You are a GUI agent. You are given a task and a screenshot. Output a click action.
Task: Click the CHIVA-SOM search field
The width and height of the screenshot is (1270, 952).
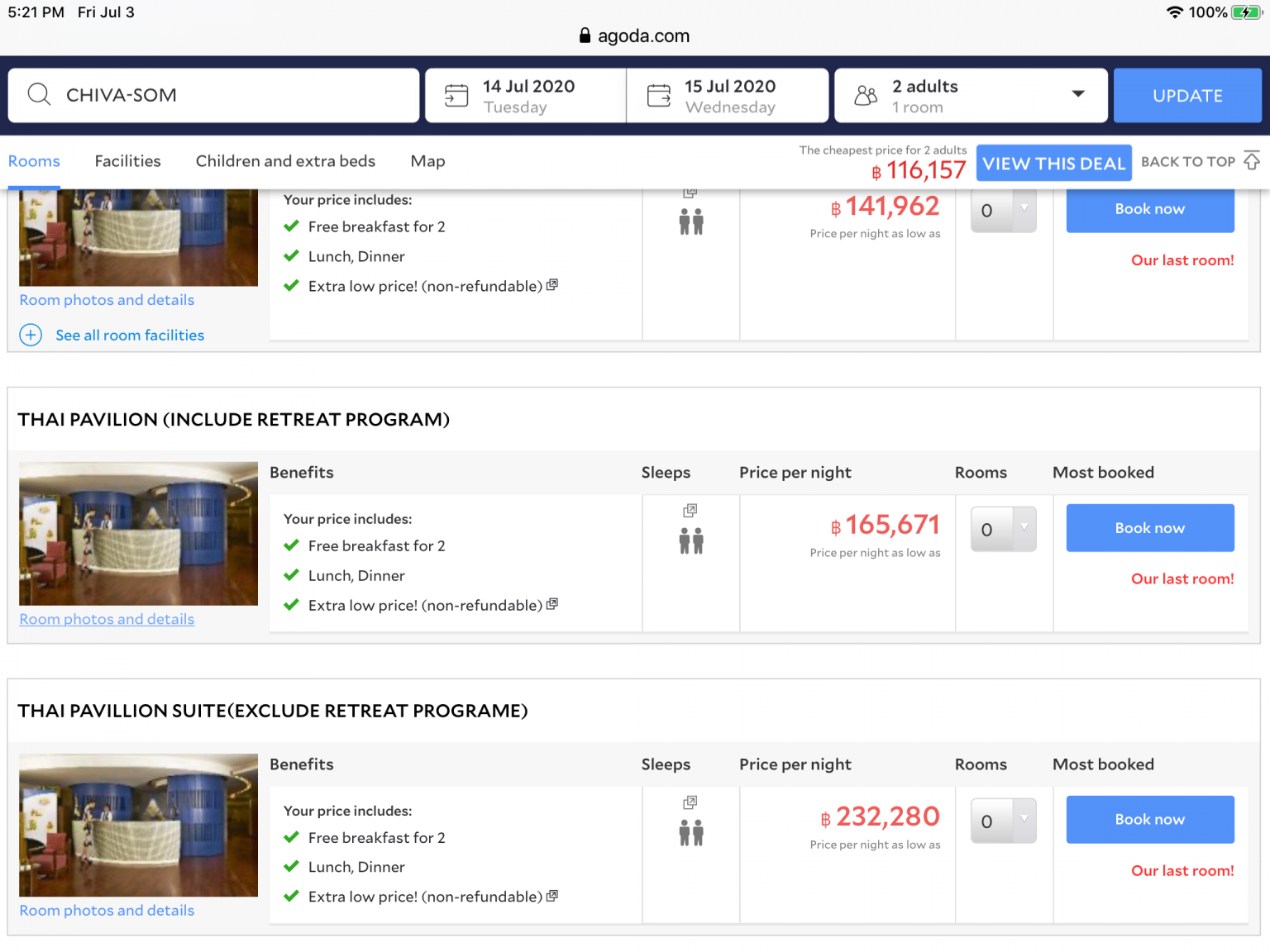[213, 95]
